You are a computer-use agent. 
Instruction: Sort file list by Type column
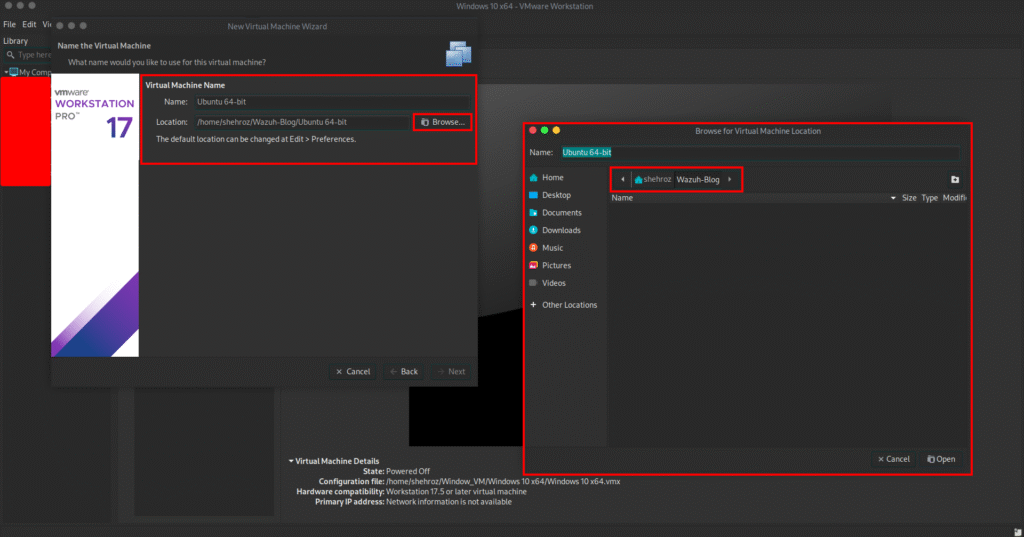point(929,198)
